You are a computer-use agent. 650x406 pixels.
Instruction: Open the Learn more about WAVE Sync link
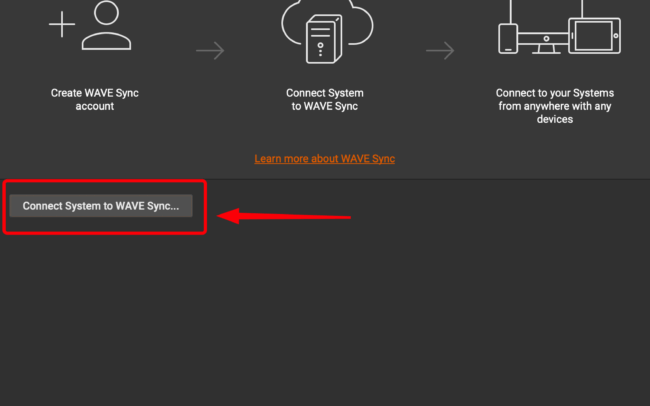pos(325,158)
